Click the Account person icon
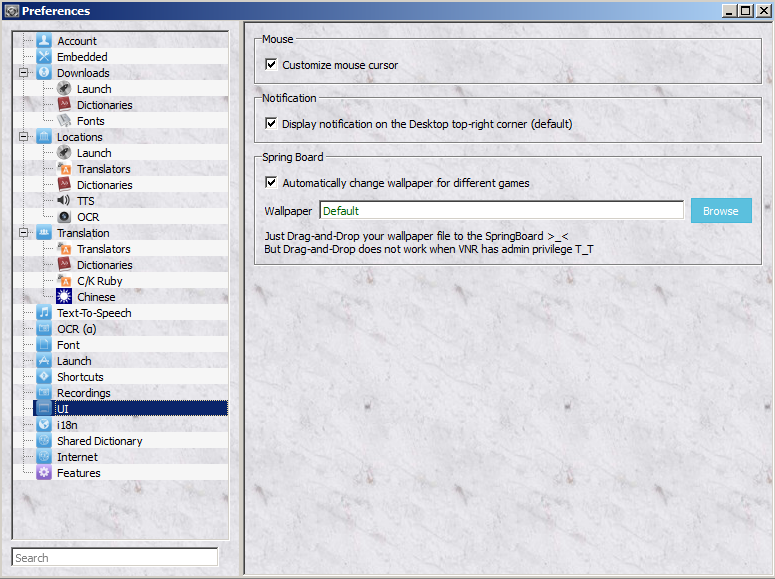The height and width of the screenshot is (579, 775). [x=44, y=41]
